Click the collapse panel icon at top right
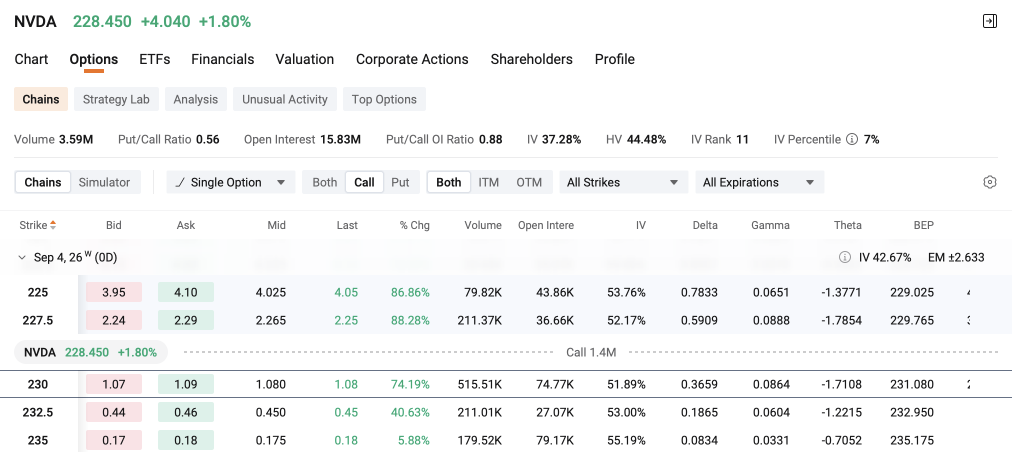 tap(989, 21)
